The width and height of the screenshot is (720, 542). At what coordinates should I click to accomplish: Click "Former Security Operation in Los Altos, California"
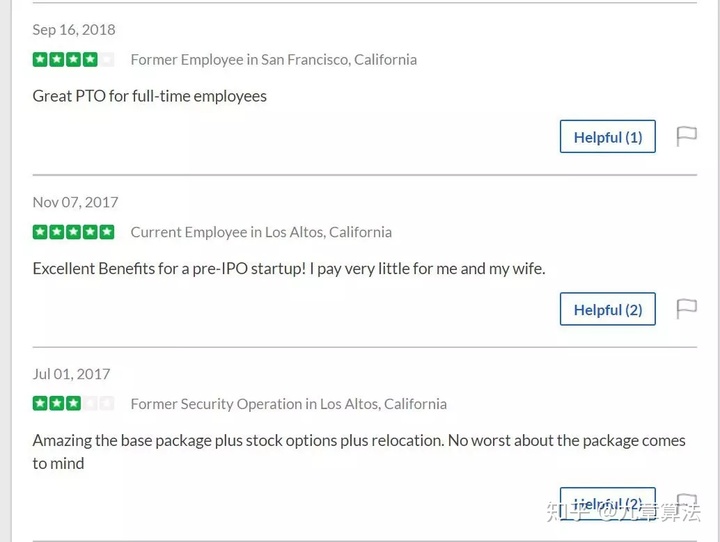(x=288, y=404)
